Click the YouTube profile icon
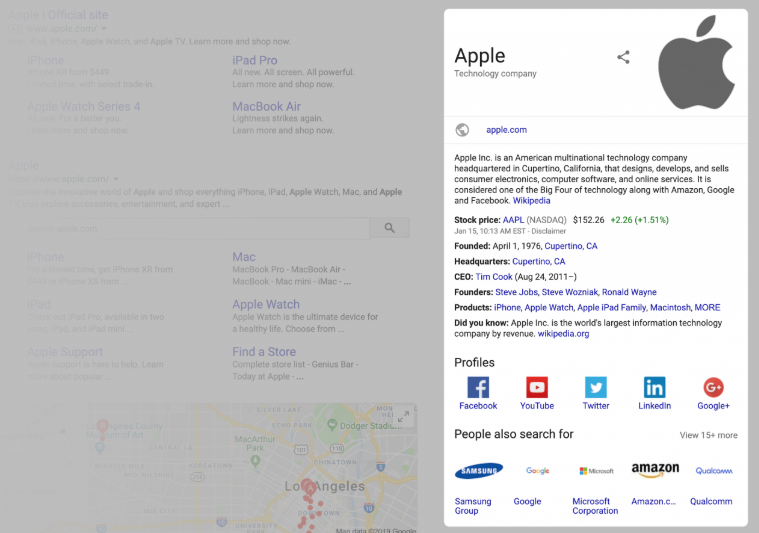Image resolution: width=759 pixels, height=533 pixels. click(537, 387)
